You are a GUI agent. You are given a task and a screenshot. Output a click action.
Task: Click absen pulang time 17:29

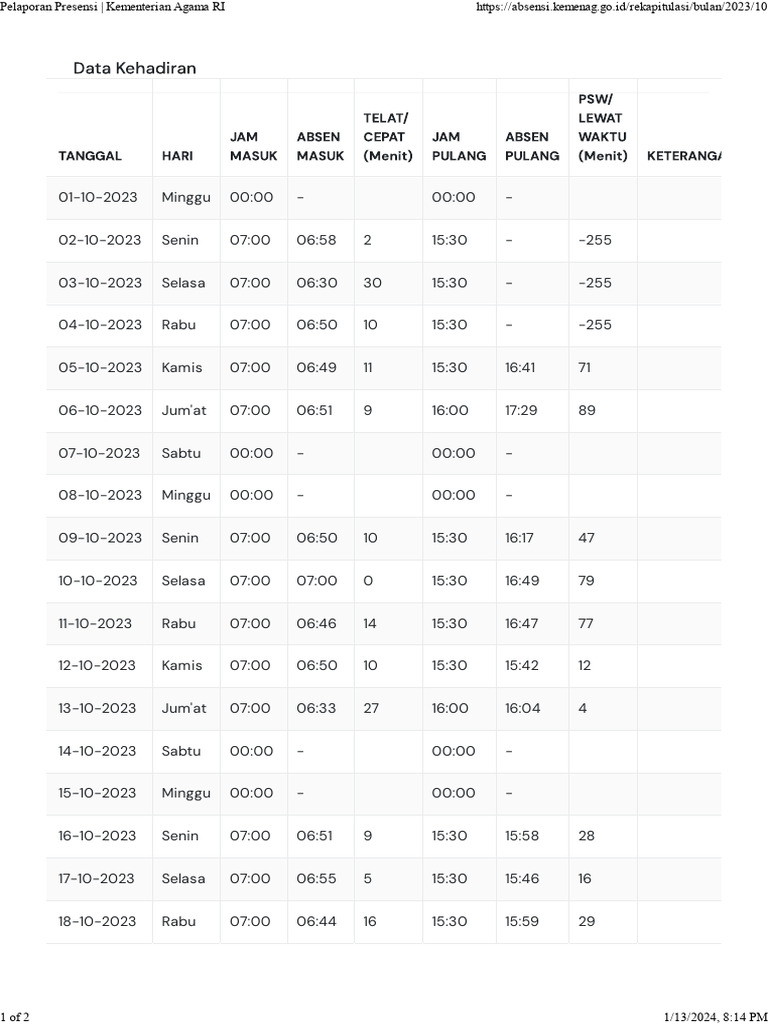click(520, 410)
